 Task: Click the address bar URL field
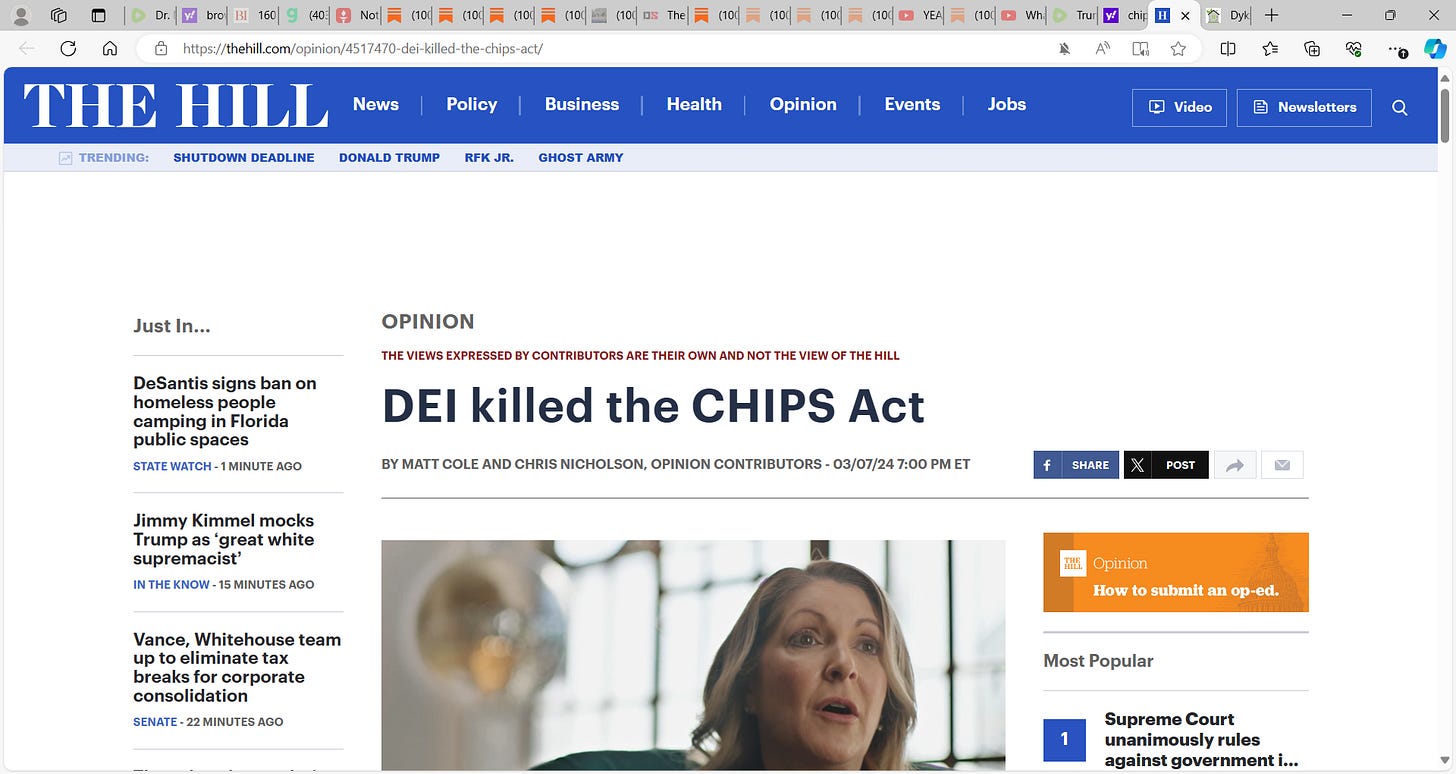pos(600,48)
